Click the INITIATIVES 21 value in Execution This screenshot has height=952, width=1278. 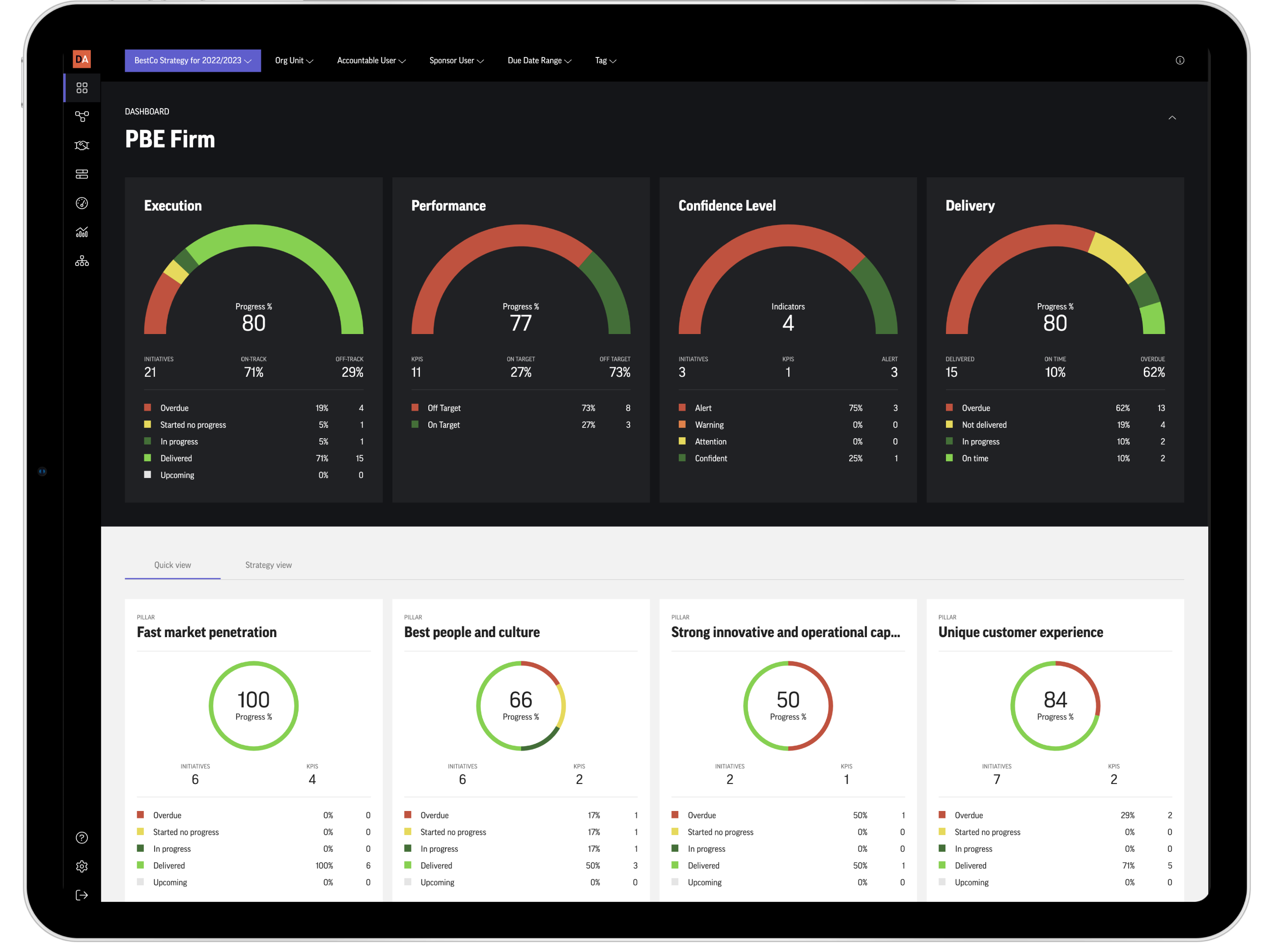click(150, 372)
